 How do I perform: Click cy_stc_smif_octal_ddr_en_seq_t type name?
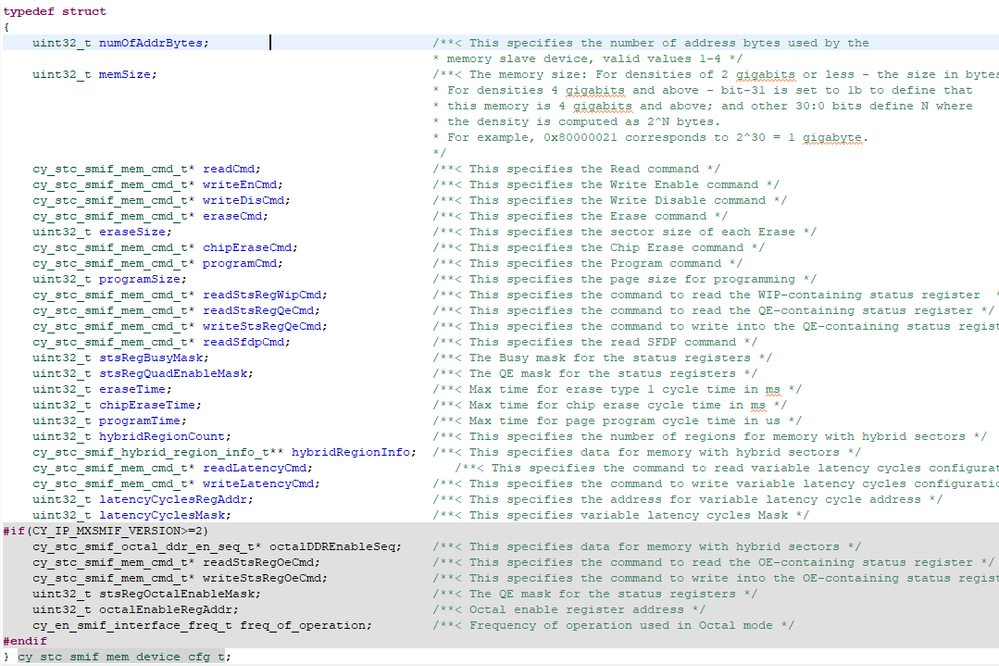click(x=143, y=547)
